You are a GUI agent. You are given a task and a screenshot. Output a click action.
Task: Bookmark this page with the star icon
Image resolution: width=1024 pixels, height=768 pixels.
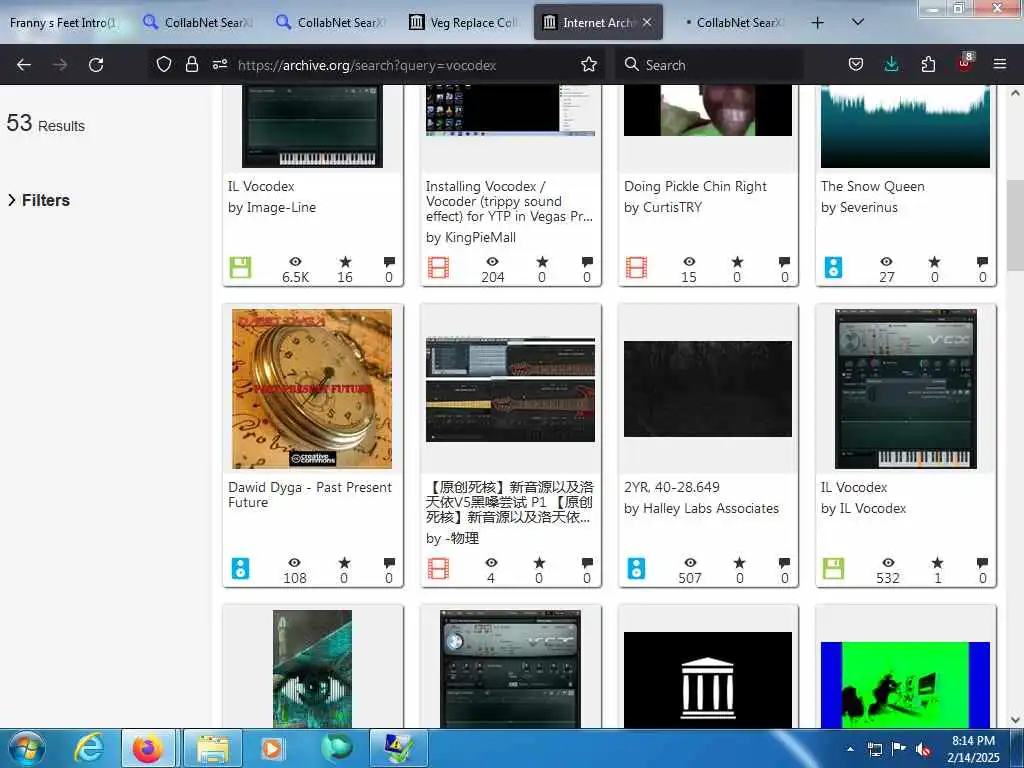589,64
